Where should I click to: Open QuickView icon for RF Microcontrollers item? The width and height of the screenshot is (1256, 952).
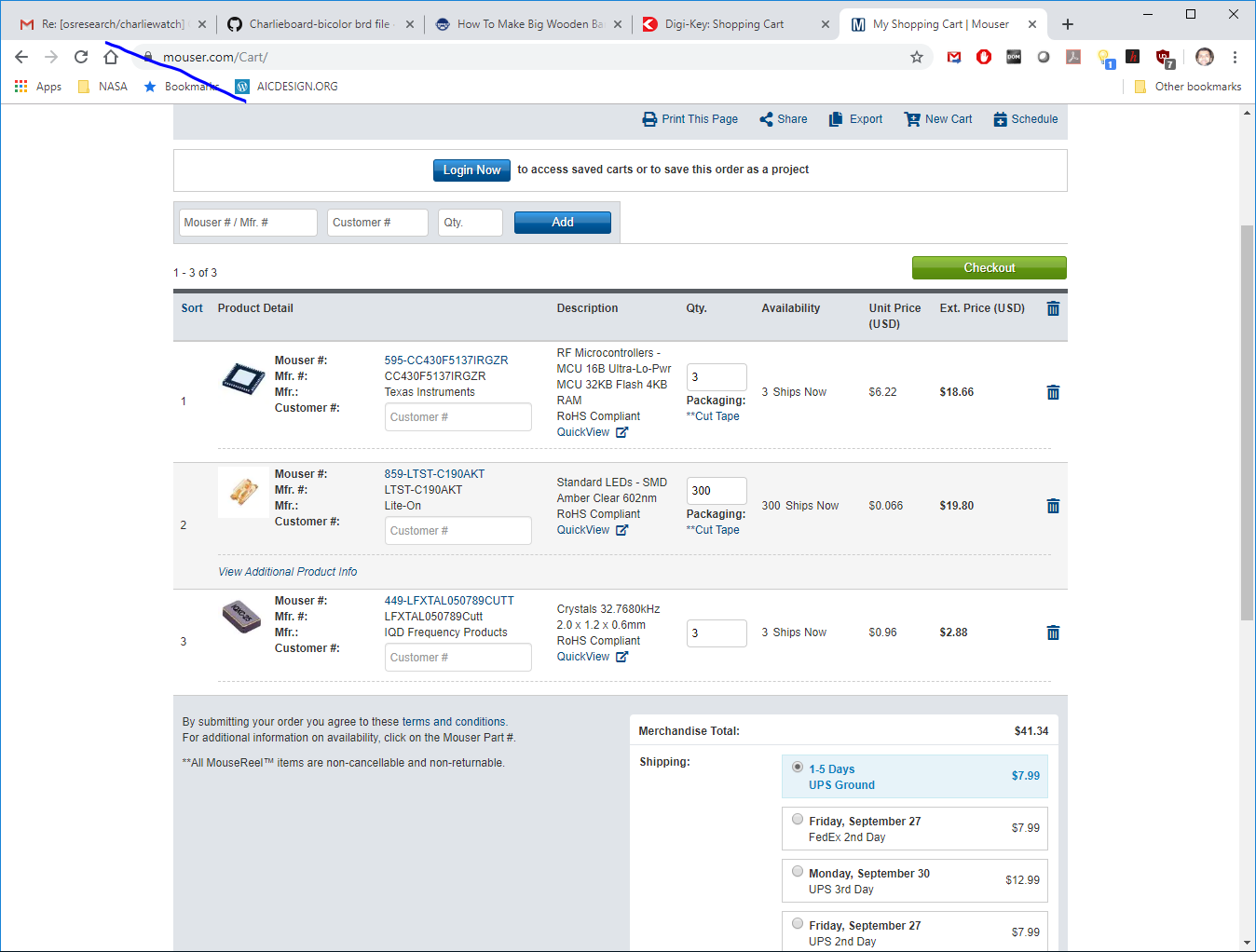click(621, 432)
